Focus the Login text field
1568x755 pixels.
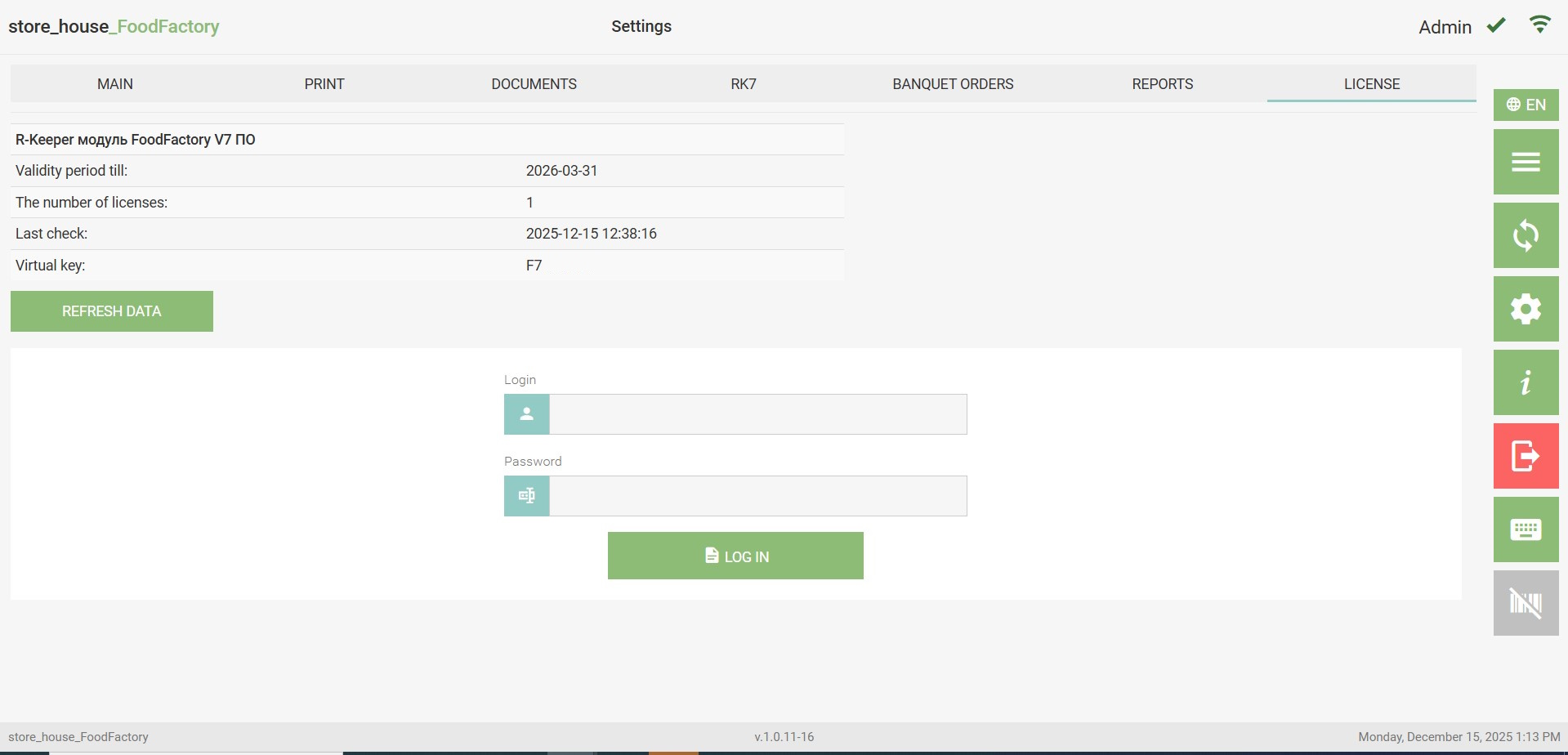(x=757, y=414)
